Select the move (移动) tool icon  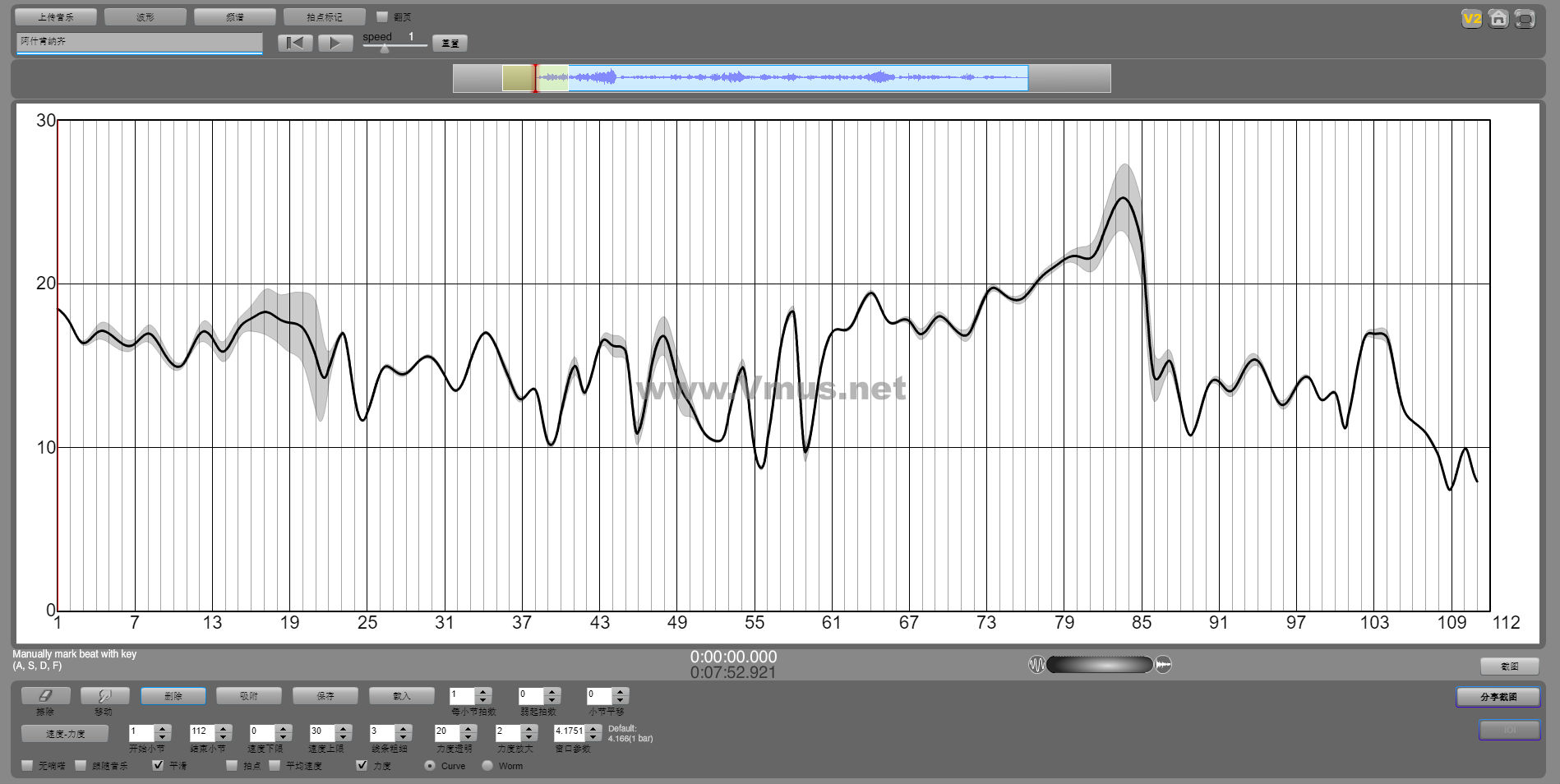pos(104,695)
